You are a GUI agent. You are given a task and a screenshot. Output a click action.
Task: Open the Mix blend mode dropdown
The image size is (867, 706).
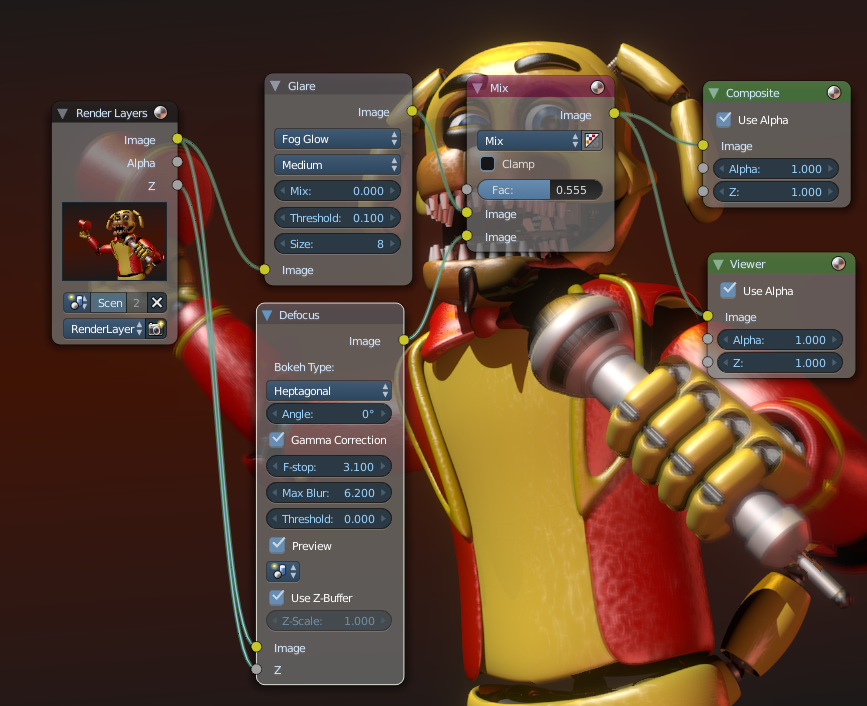click(529, 140)
